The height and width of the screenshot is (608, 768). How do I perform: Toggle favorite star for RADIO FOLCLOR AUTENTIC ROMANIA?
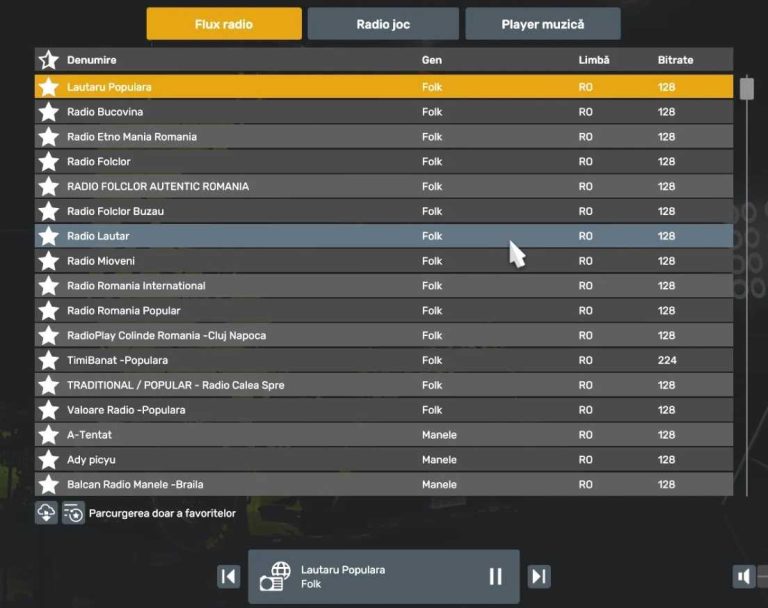coord(49,187)
